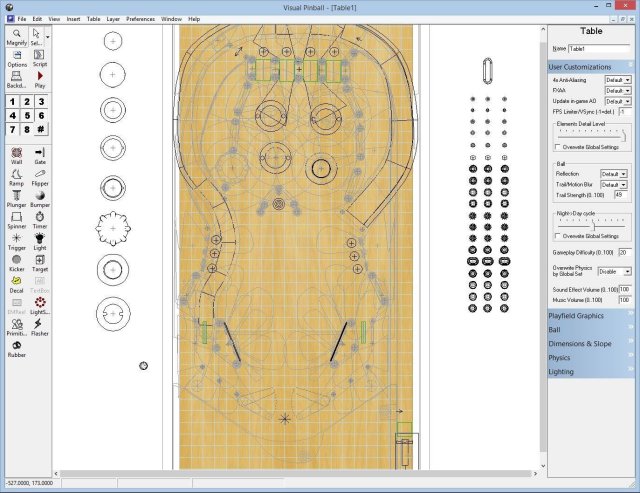Open the Update in-game AO dropdown
This screenshot has width=640, height=493.
(618, 101)
